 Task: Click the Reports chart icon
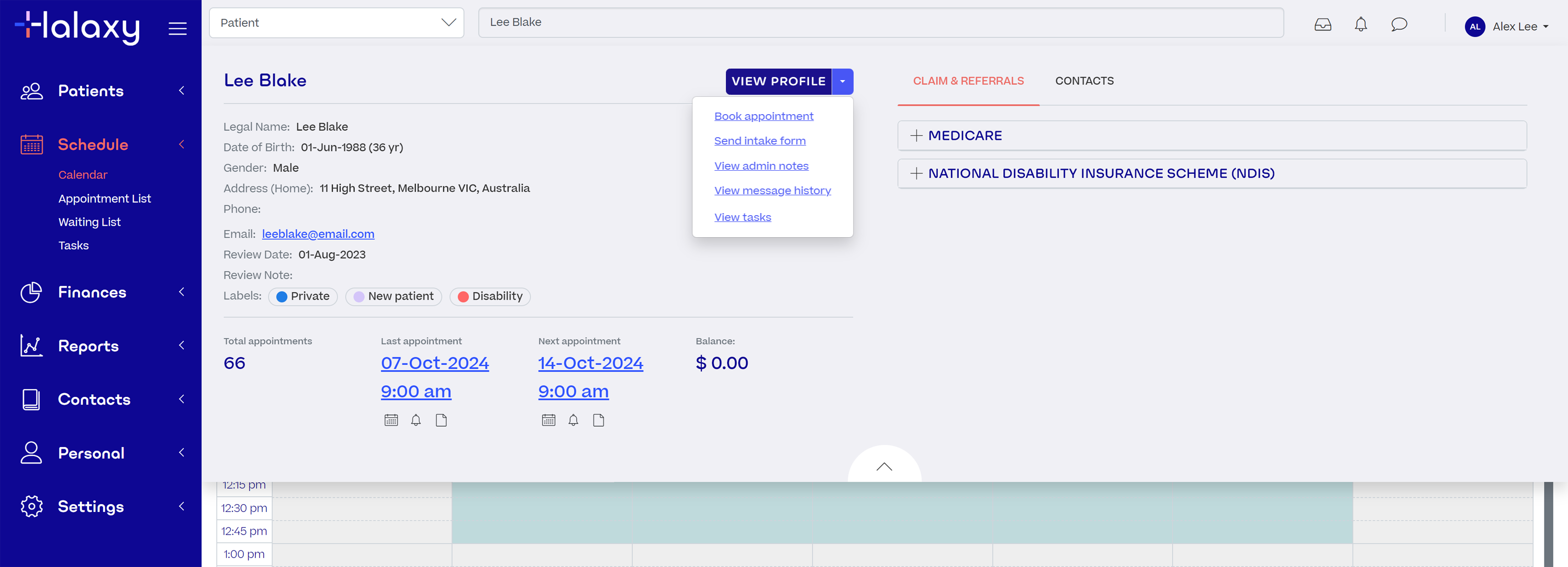31,346
